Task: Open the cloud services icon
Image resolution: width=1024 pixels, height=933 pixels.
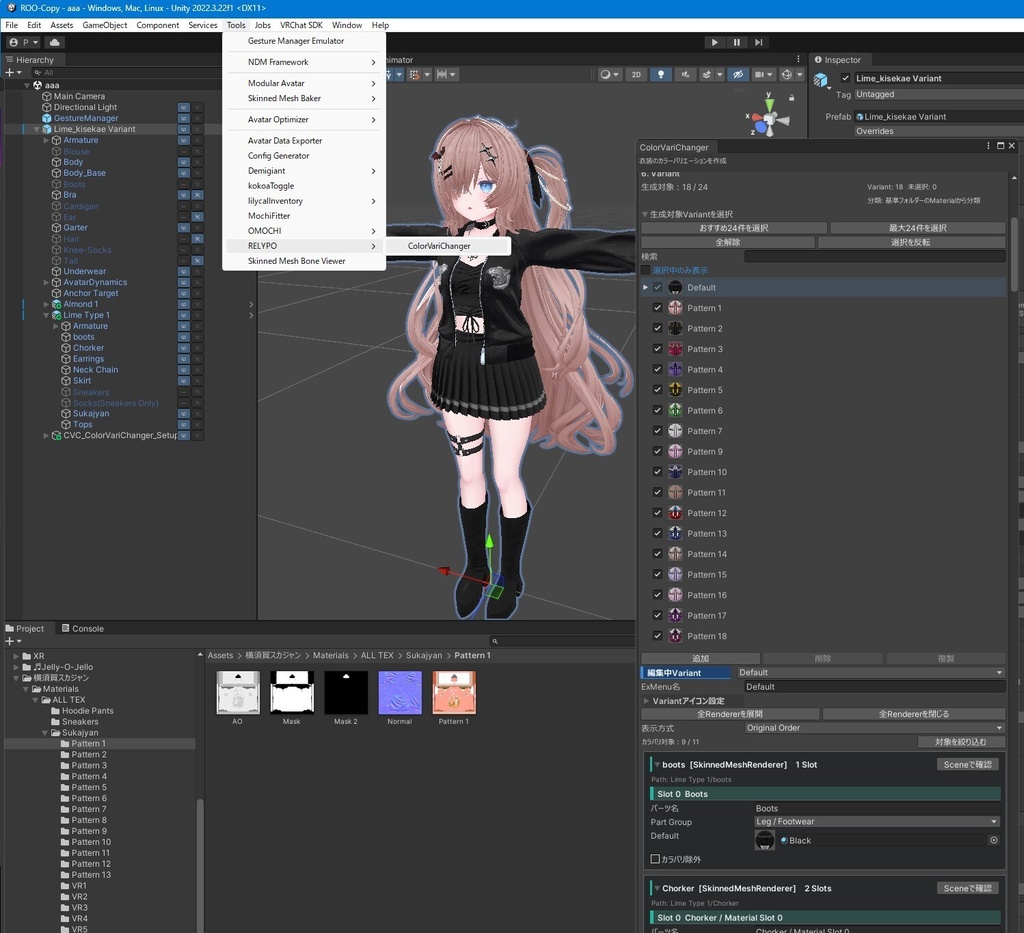Action: [54, 42]
